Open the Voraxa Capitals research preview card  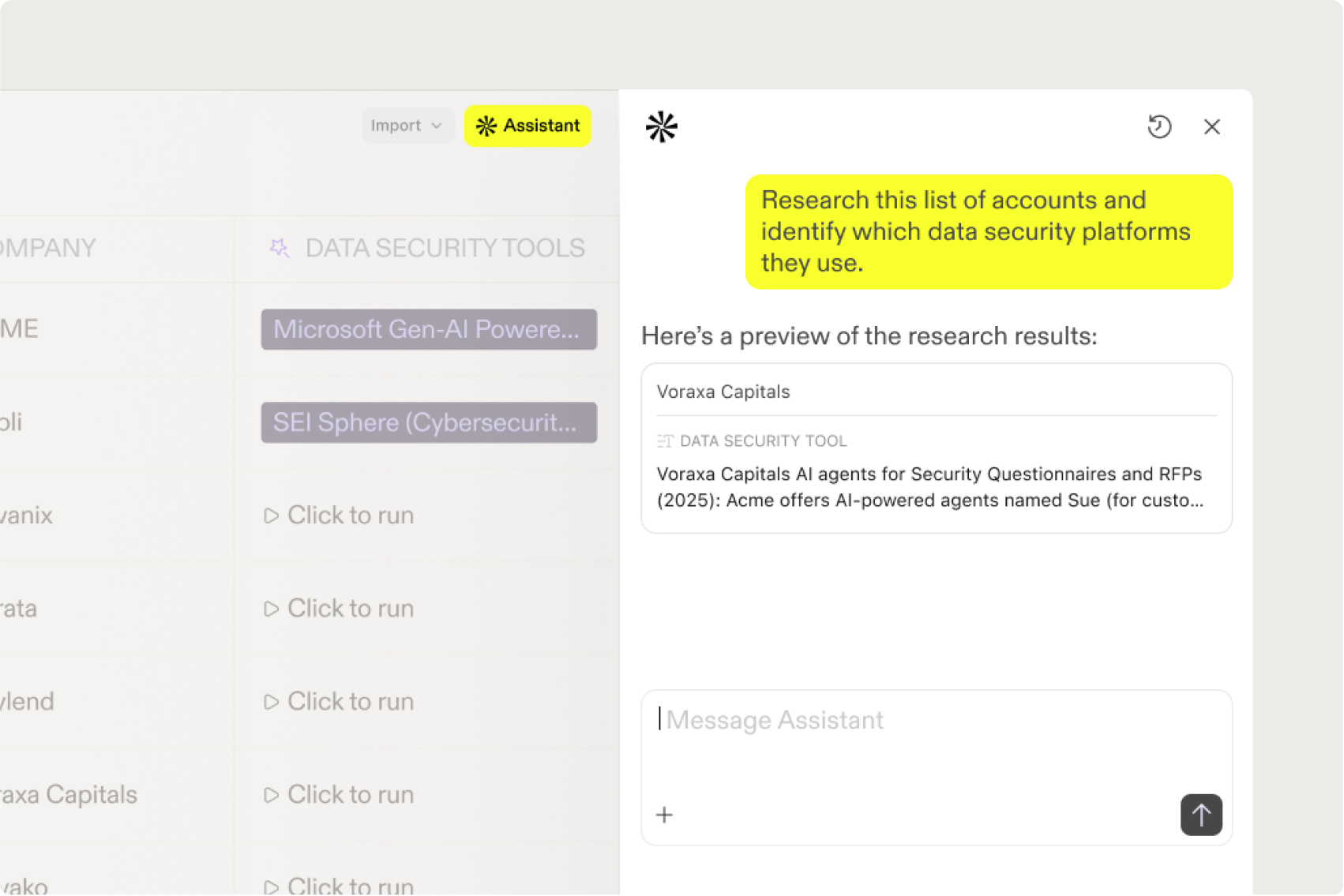[936, 448]
